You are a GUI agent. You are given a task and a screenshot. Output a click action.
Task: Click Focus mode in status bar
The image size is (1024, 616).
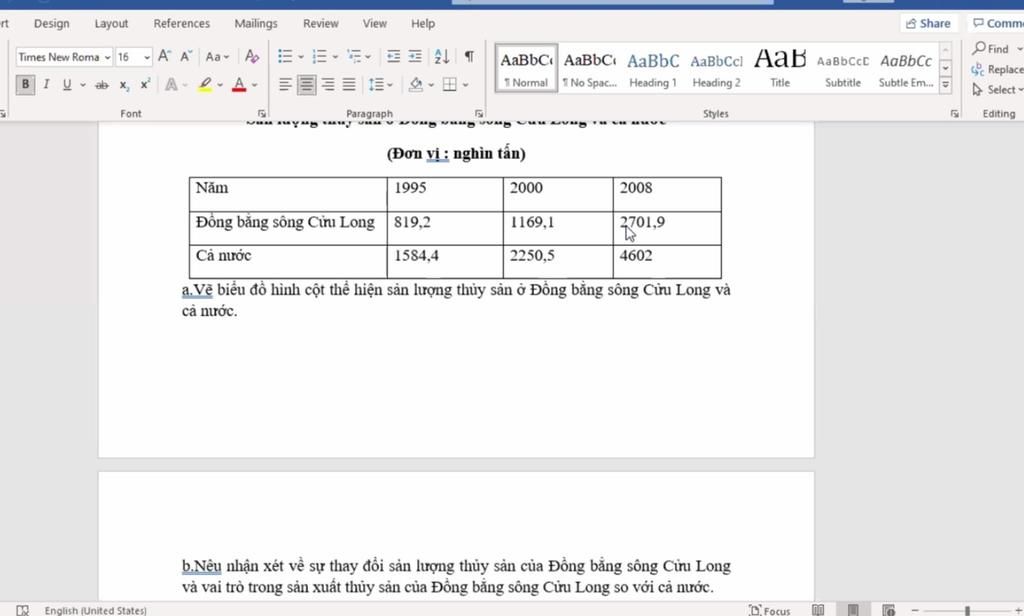[x=770, y=610]
